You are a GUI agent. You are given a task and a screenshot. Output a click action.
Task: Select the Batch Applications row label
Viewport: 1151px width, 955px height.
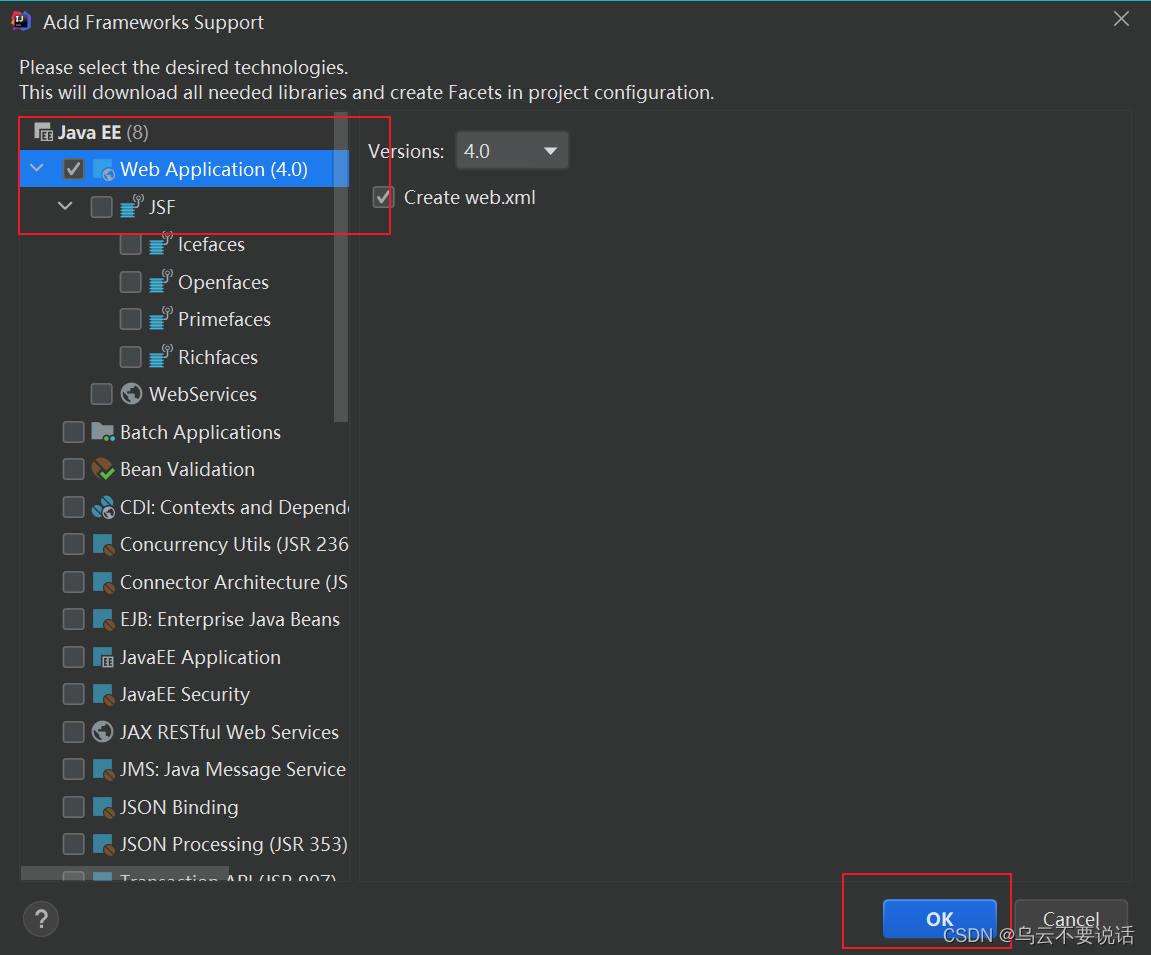pos(200,433)
